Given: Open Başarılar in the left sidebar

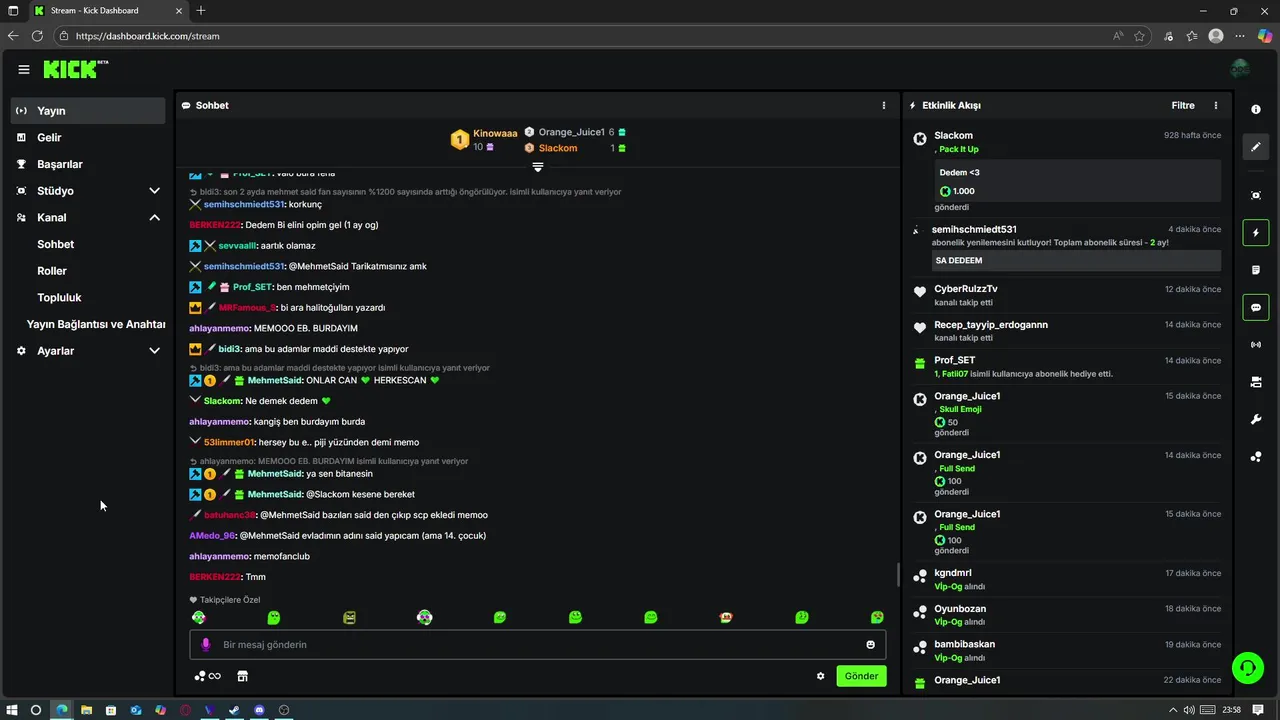Looking at the screenshot, I should tap(88, 164).
